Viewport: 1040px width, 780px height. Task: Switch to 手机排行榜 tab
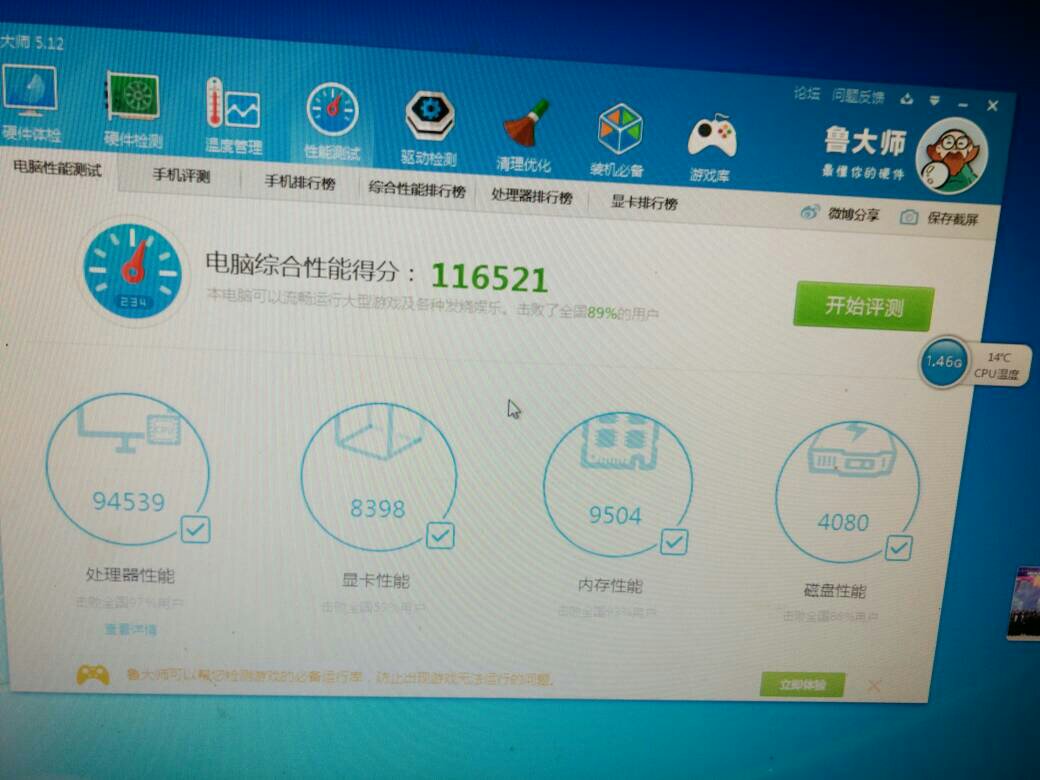[300, 182]
